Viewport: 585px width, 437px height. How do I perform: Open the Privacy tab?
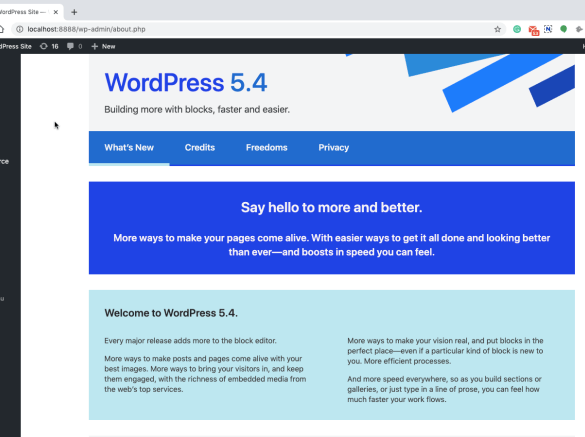point(334,148)
